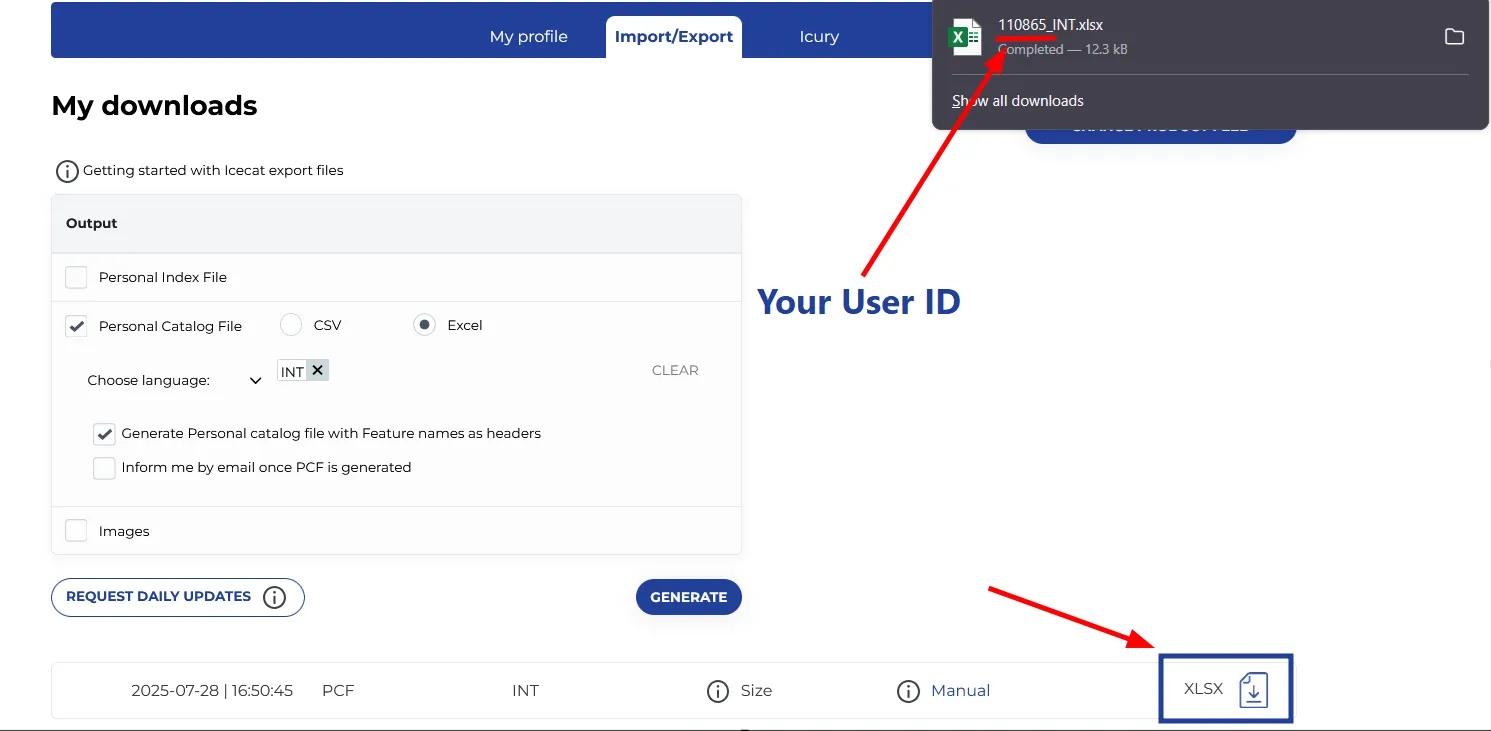Tick the Images output checkbox
This screenshot has height=731, width=1491.
click(76, 531)
